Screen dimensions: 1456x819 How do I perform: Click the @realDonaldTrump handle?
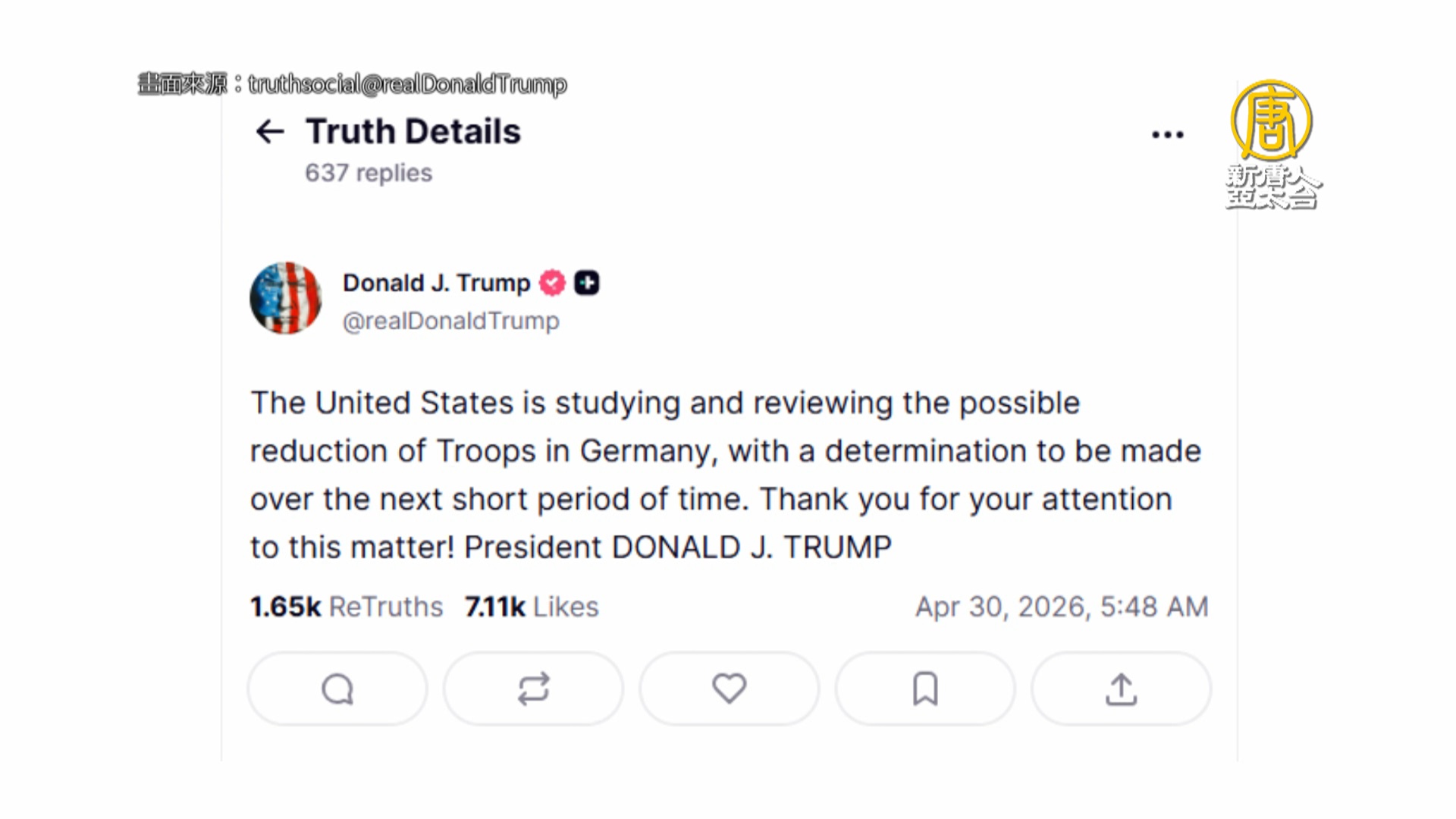(450, 322)
